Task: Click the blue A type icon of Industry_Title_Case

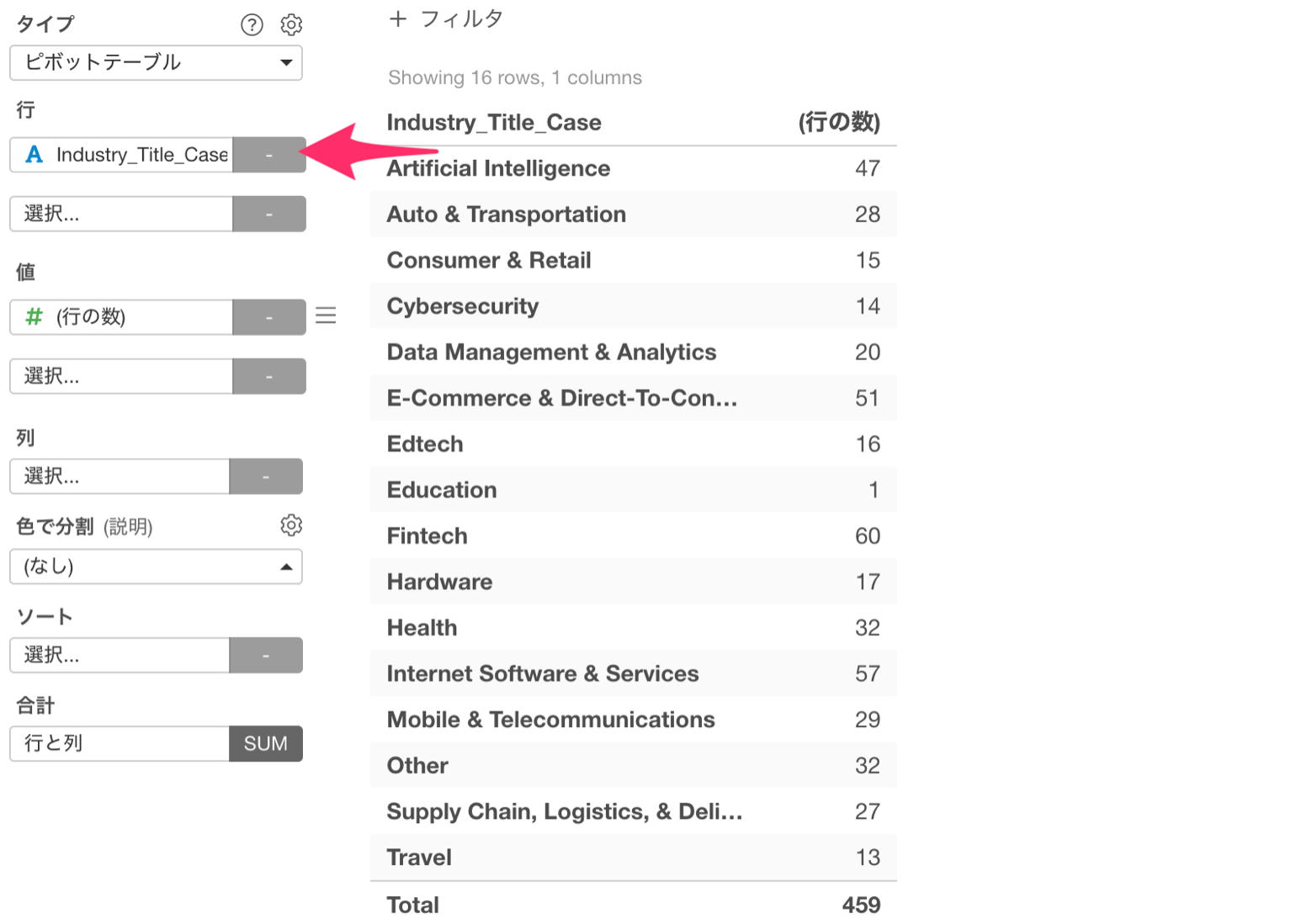Action: pos(35,154)
